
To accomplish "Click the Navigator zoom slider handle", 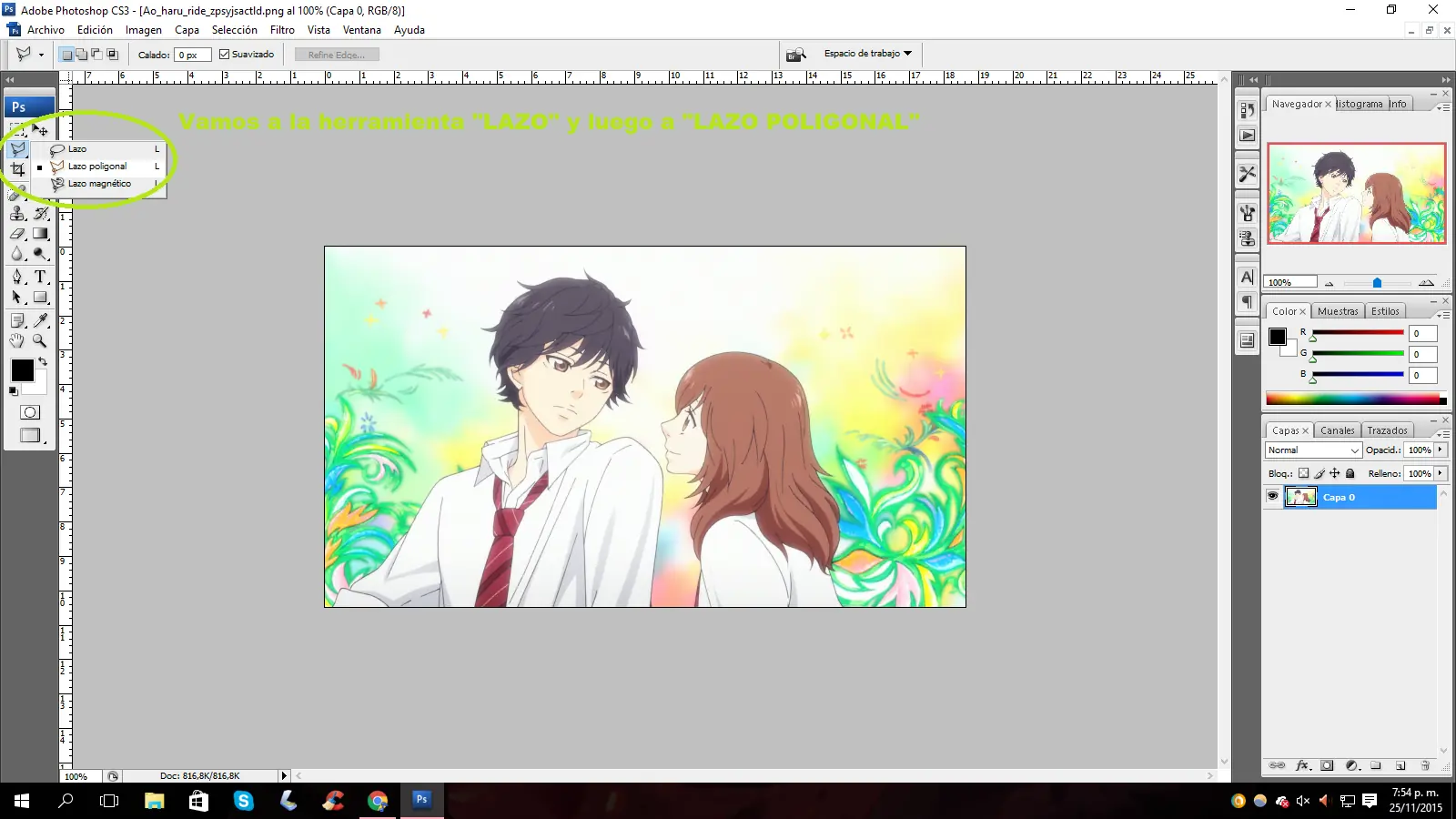I will click(1377, 283).
